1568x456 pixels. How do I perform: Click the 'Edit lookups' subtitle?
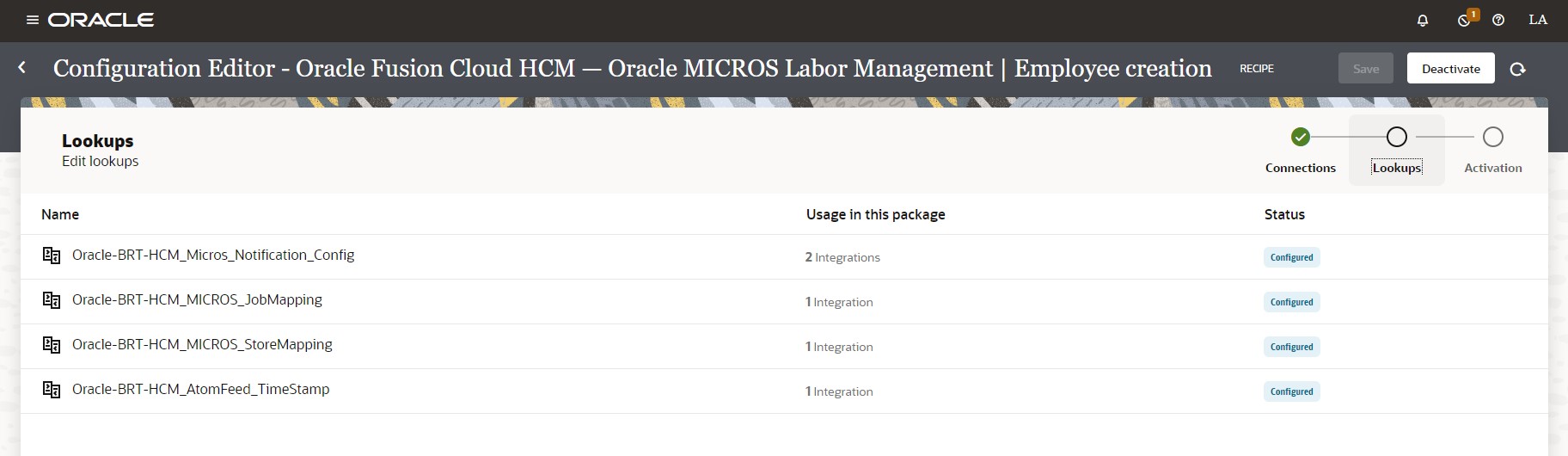(x=100, y=161)
